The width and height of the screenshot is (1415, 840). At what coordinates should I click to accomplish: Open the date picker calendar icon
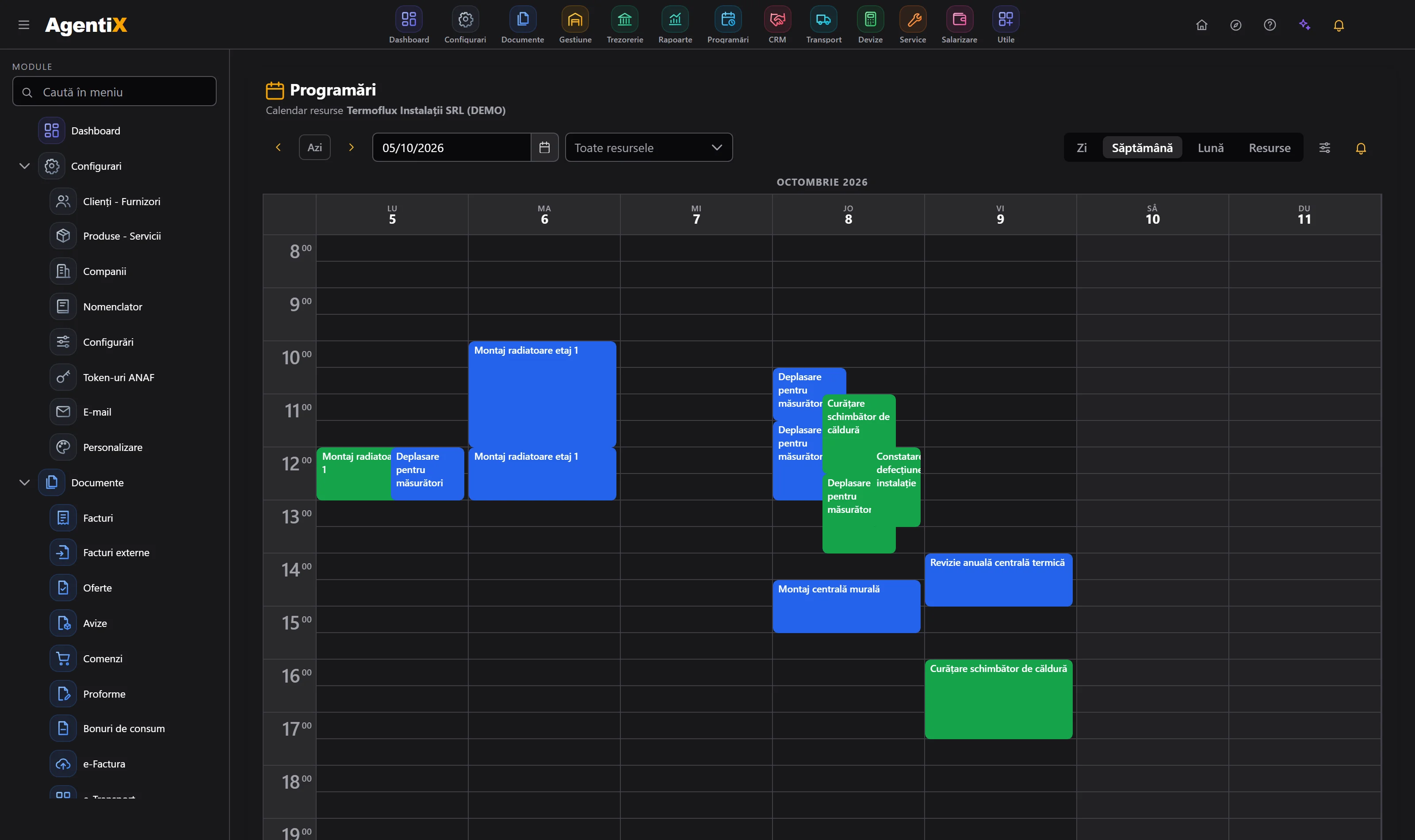click(x=544, y=147)
